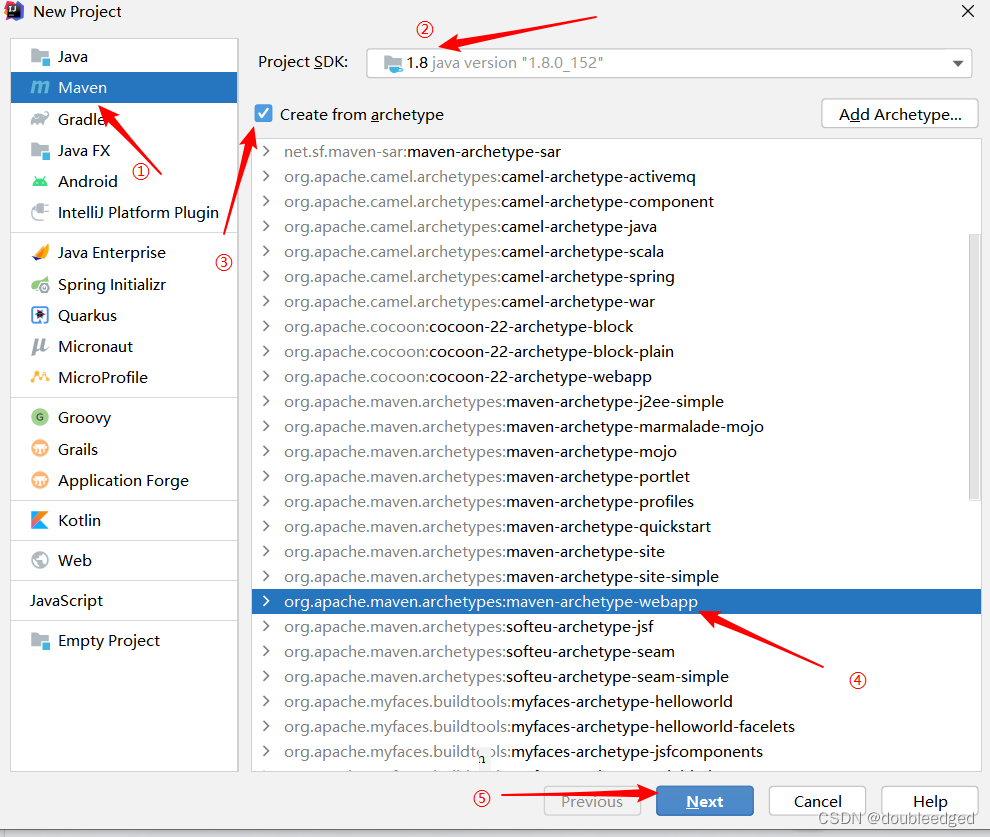Click the MicroProfile icon
990x837 pixels.
40,377
